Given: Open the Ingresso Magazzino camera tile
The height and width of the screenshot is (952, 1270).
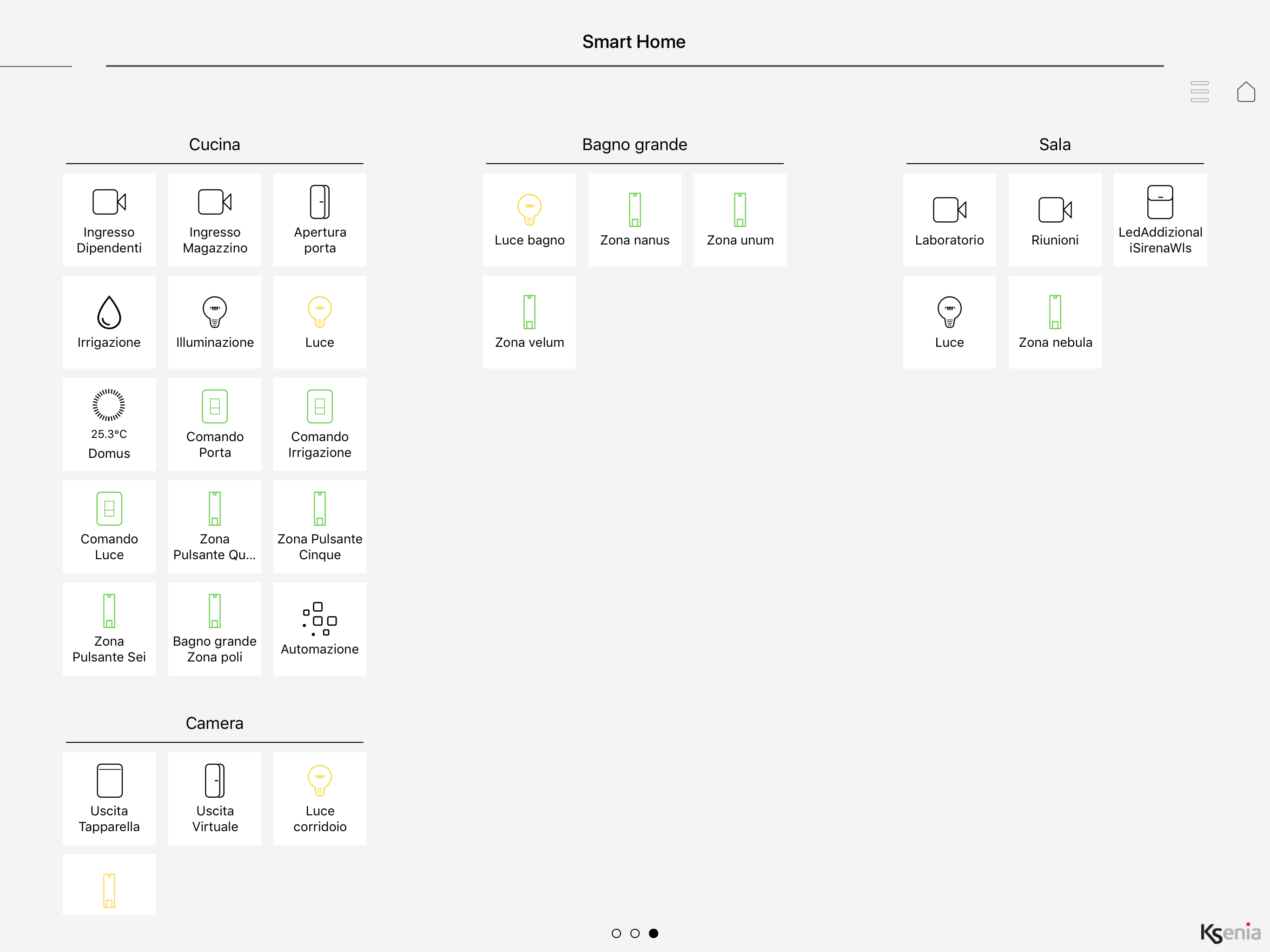Looking at the screenshot, I should point(215,220).
